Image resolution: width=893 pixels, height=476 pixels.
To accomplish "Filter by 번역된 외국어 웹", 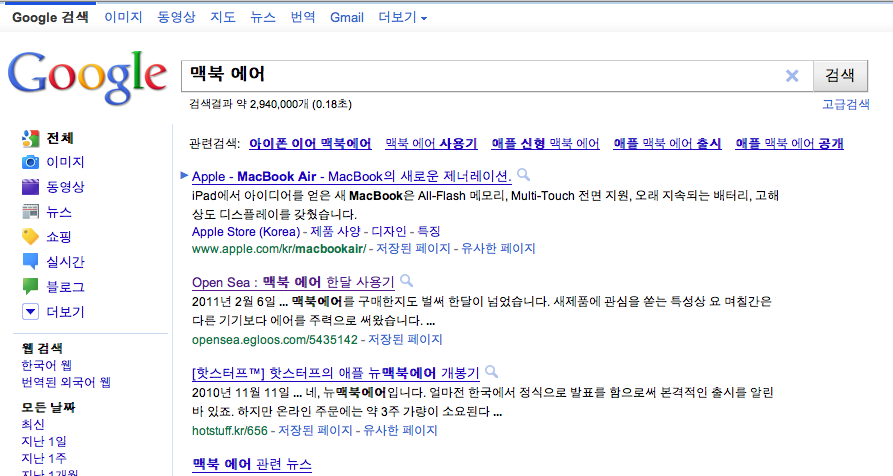I will 66,383.
